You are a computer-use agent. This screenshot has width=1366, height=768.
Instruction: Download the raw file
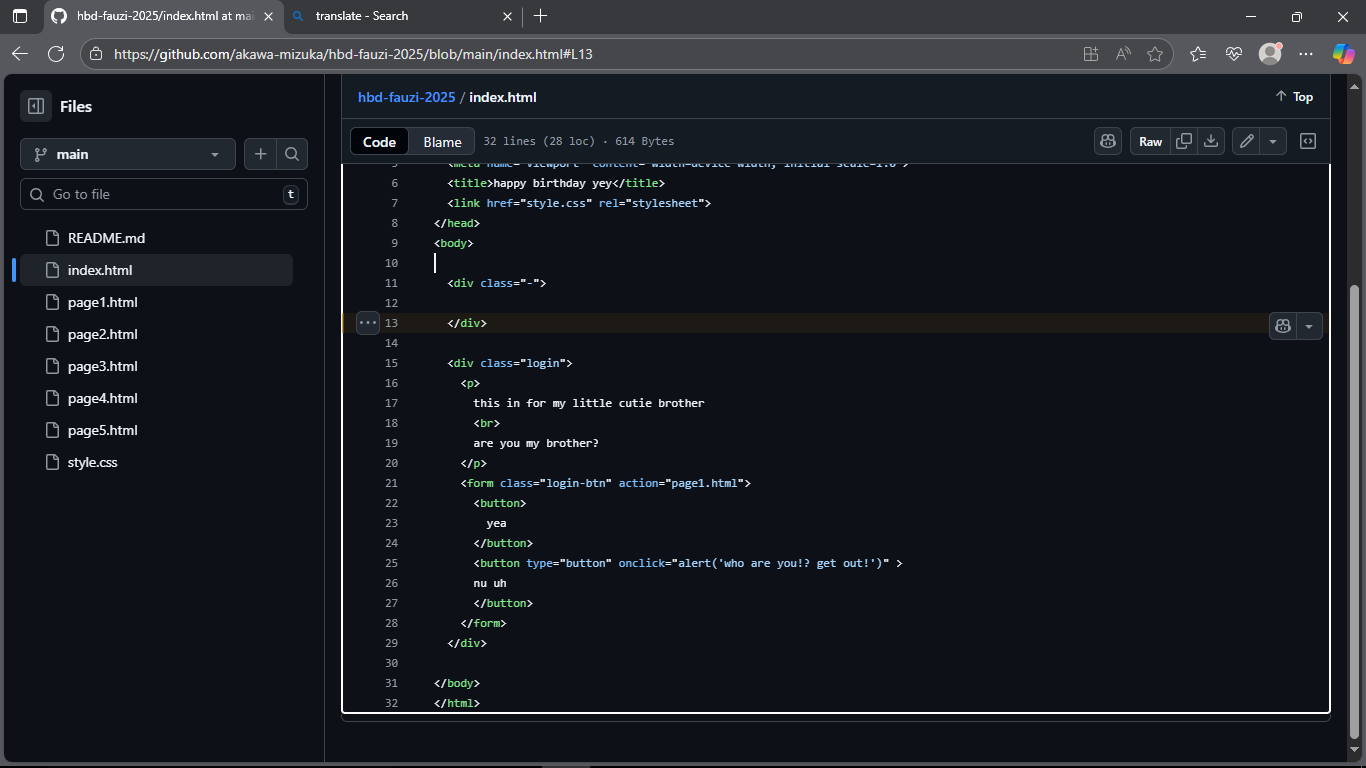click(x=1211, y=141)
